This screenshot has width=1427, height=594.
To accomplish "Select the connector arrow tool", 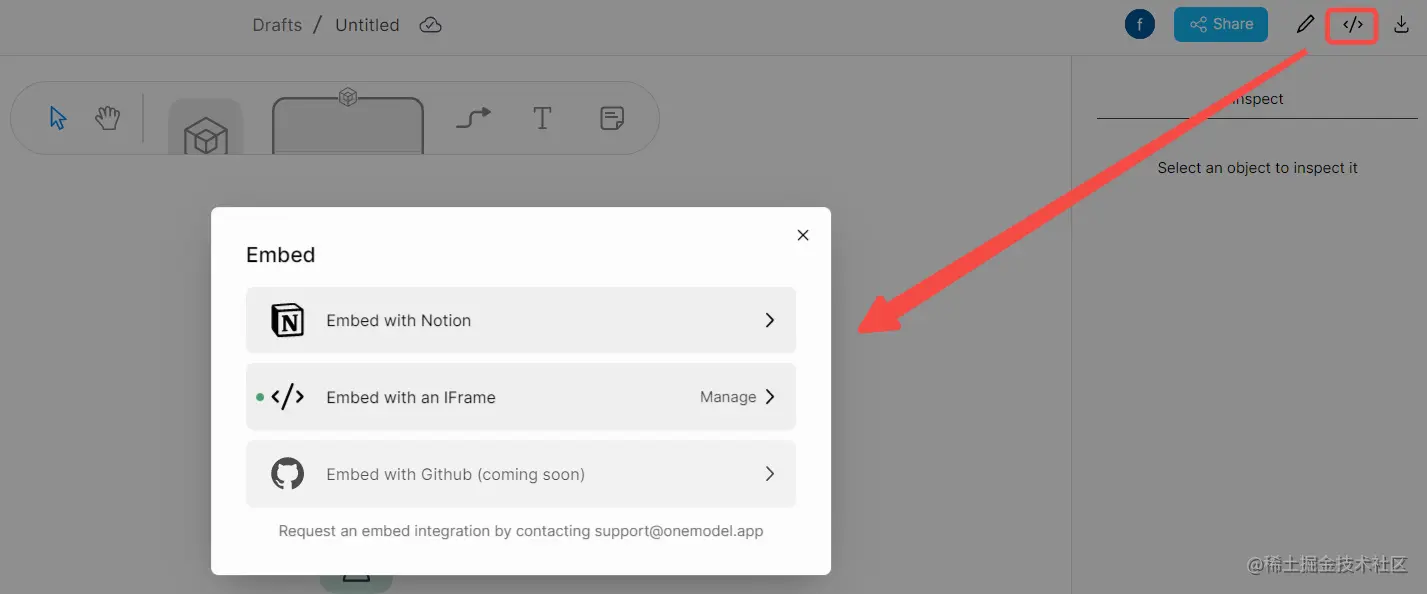I will (x=474, y=118).
